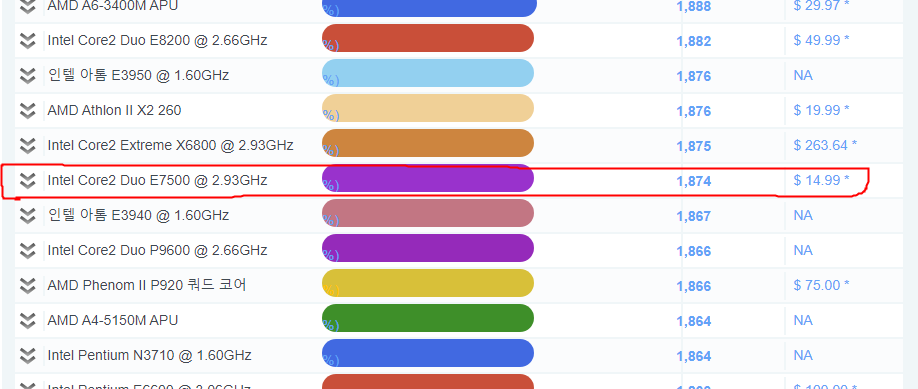Expand the Core2 Duo E7500 row chevron
This screenshot has height=389, width=918.
click(x=28, y=180)
